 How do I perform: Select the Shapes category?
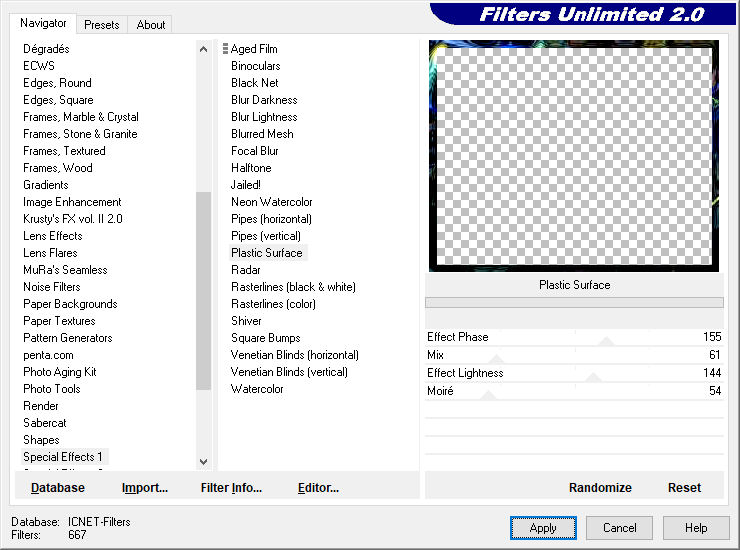point(41,440)
